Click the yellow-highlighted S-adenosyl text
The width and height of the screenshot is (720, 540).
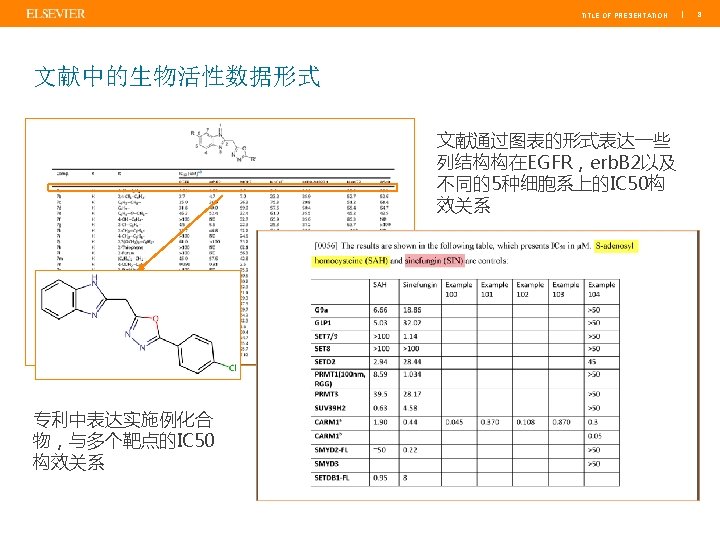click(x=614, y=246)
